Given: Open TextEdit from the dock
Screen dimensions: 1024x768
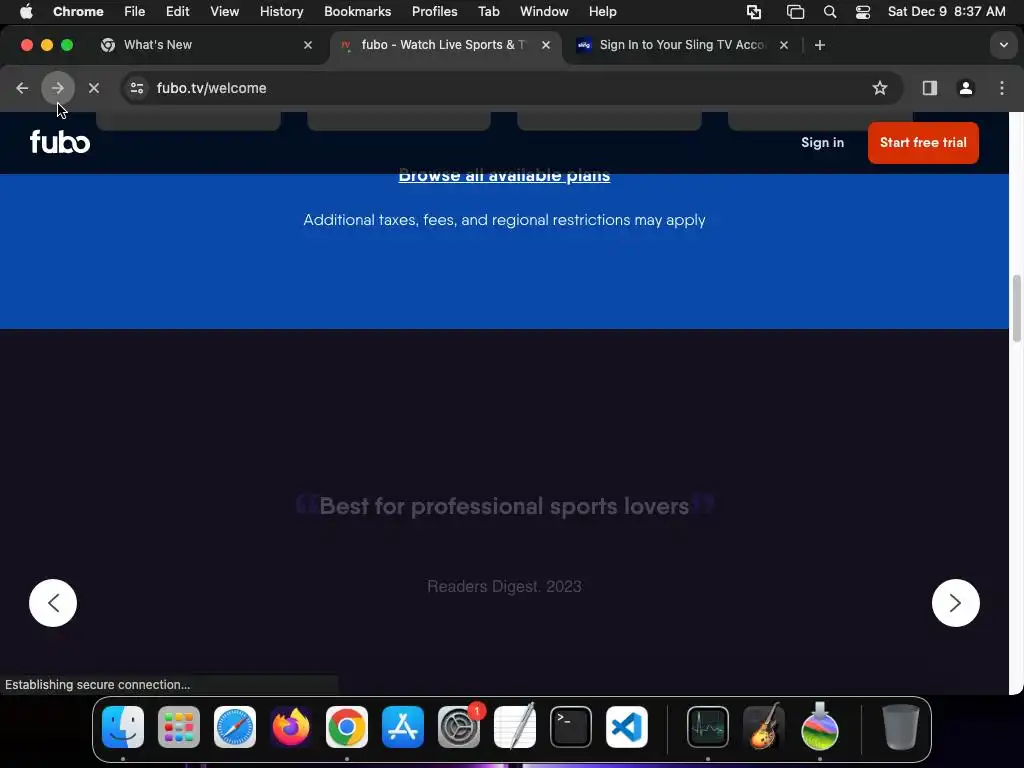Looking at the screenshot, I should click(x=515, y=727).
